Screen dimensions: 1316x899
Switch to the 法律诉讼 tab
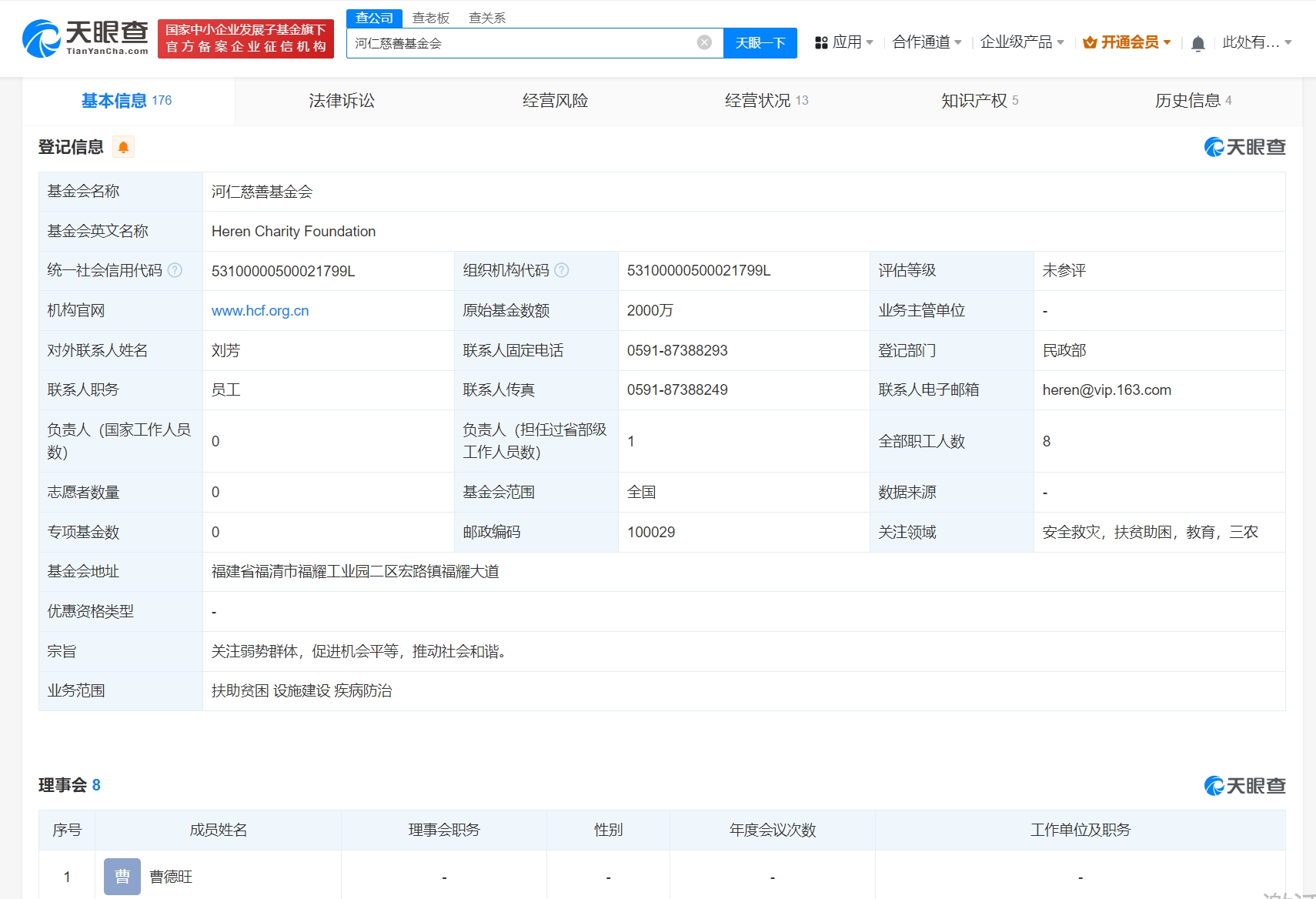pyautogui.click(x=342, y=101)
